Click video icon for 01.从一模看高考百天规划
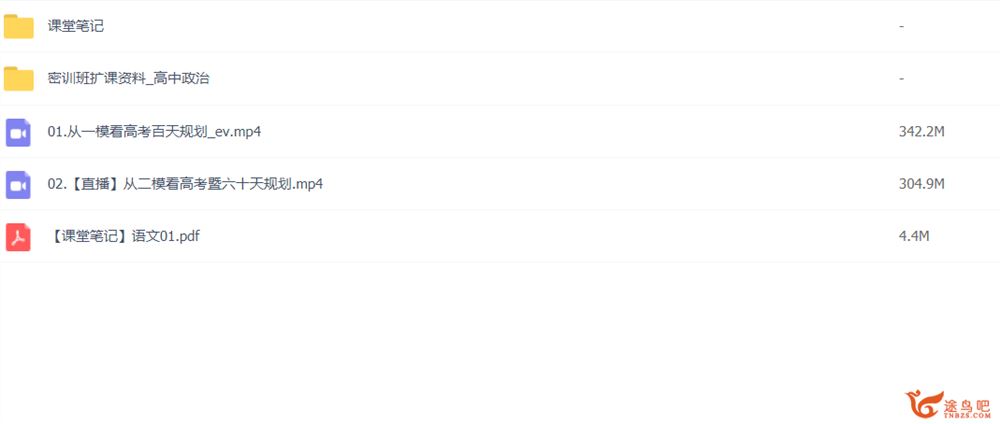The width and height of the screenshot is (1000, 424). [18, 132]
